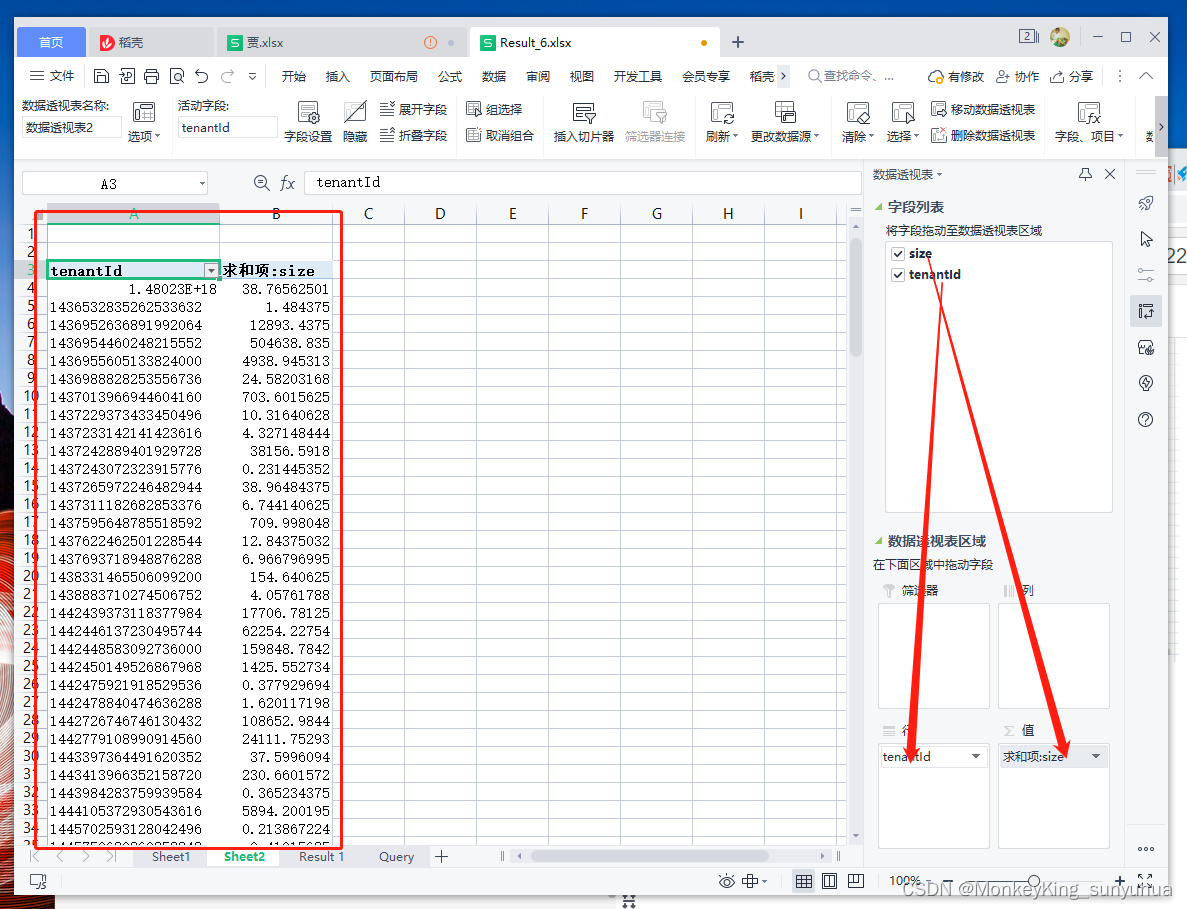The height and width of the screenshot is (909, 1187).
Task: Open the tenantId row field dropdown
Action: click(976, 756)
